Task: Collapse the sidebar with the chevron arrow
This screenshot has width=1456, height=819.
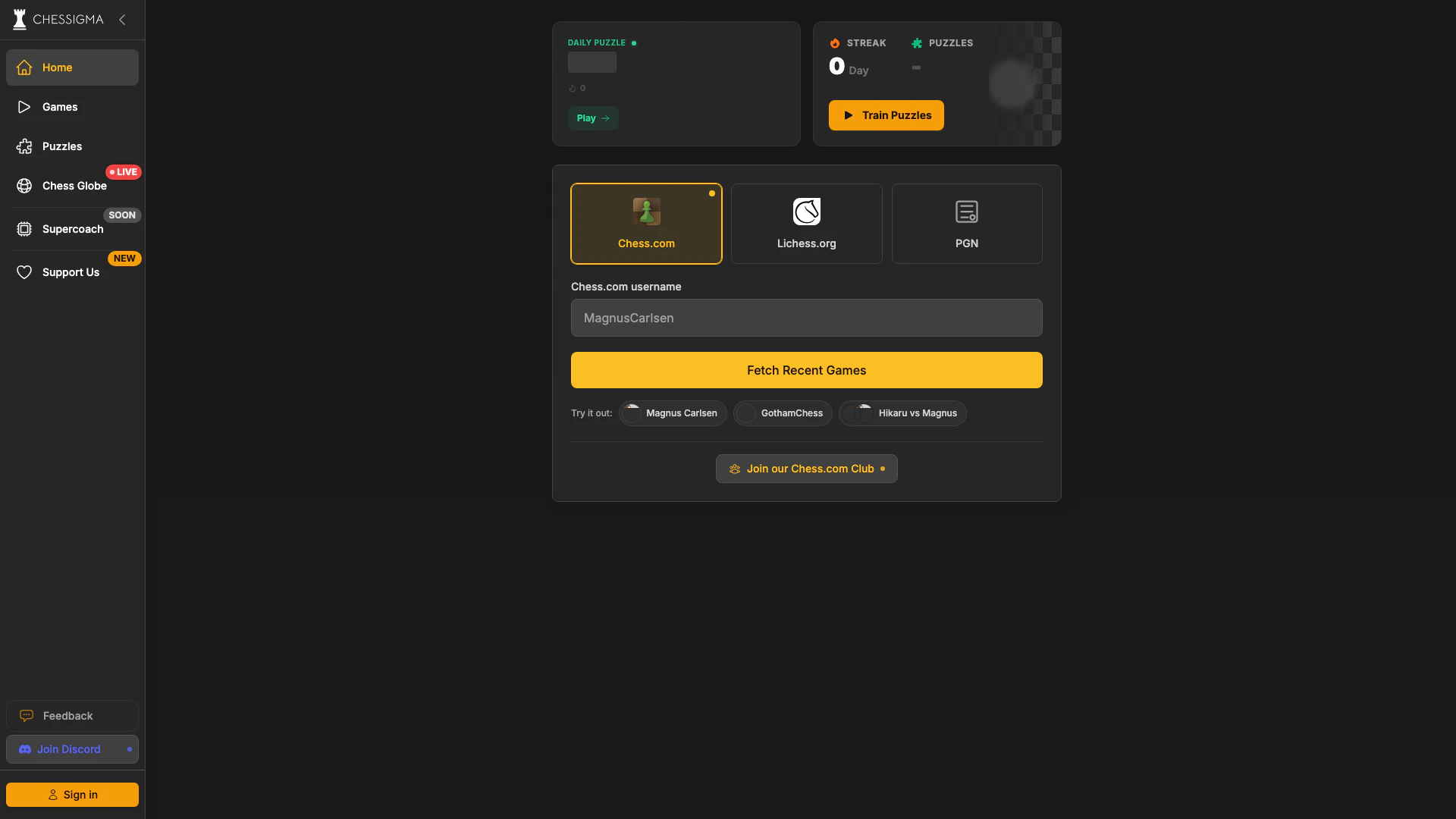Action: 122,20
